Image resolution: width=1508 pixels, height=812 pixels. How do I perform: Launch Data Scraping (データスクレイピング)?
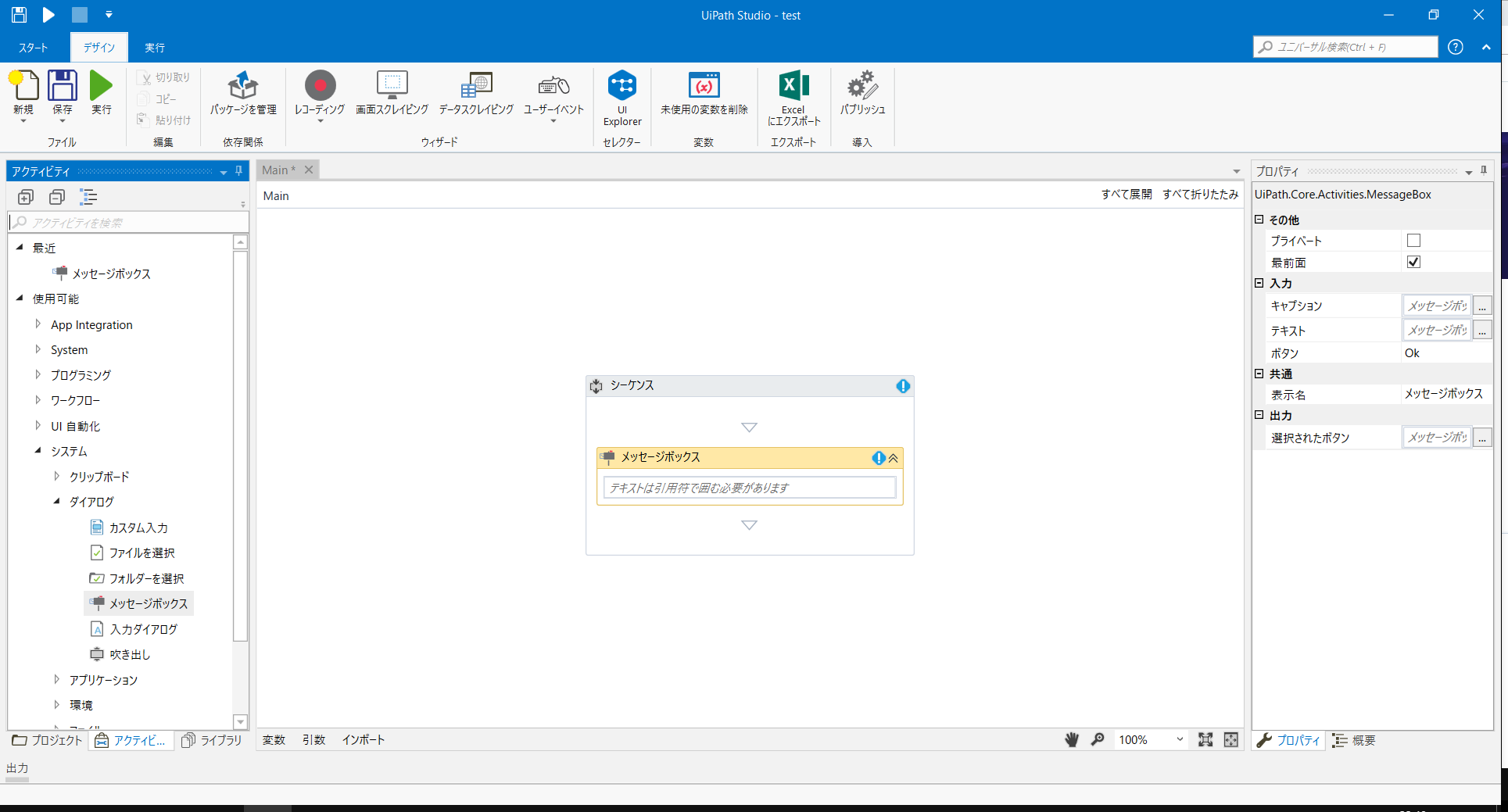point(476,93)
